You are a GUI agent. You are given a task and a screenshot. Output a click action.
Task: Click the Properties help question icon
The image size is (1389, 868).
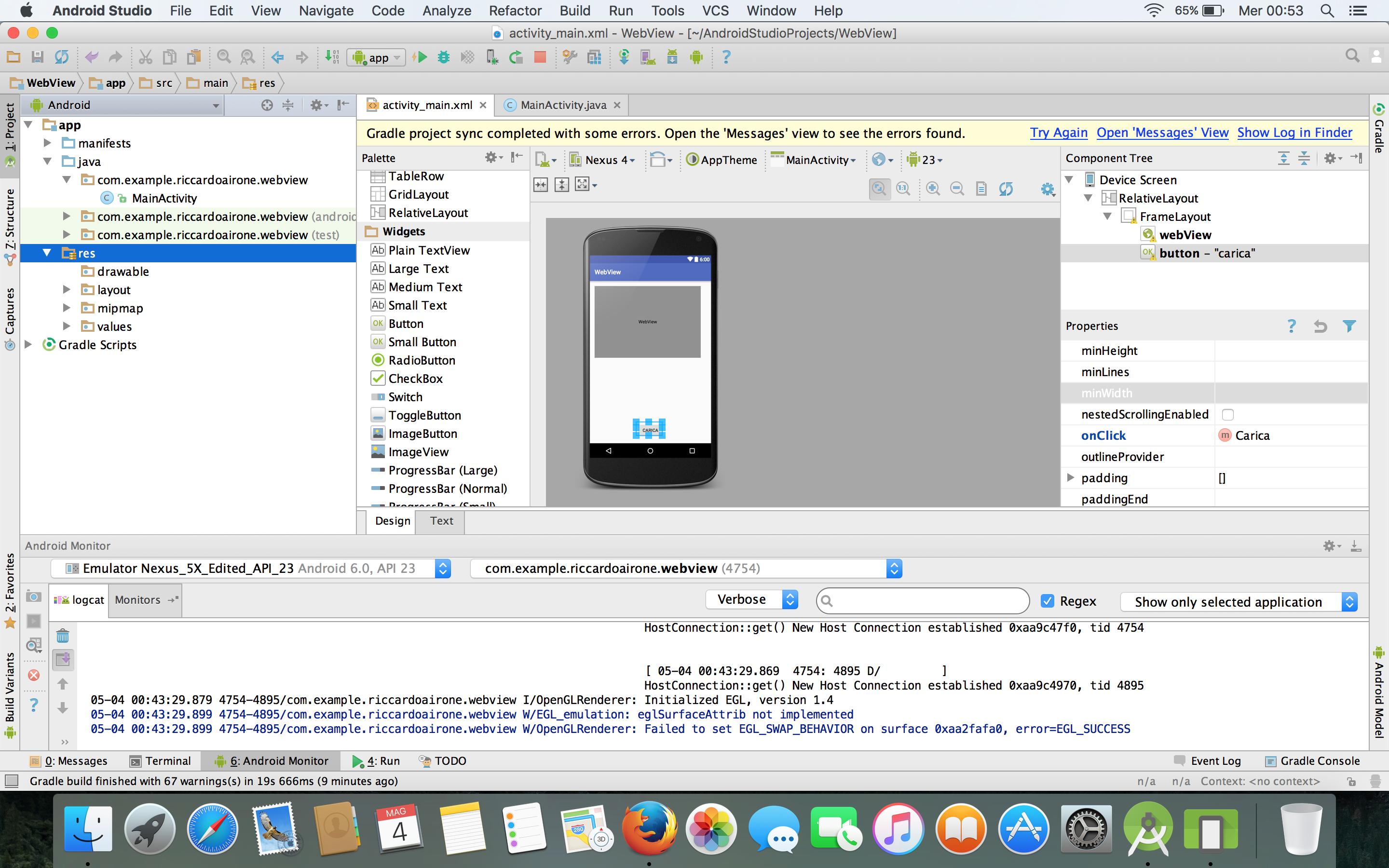(x=1292, y=326)
